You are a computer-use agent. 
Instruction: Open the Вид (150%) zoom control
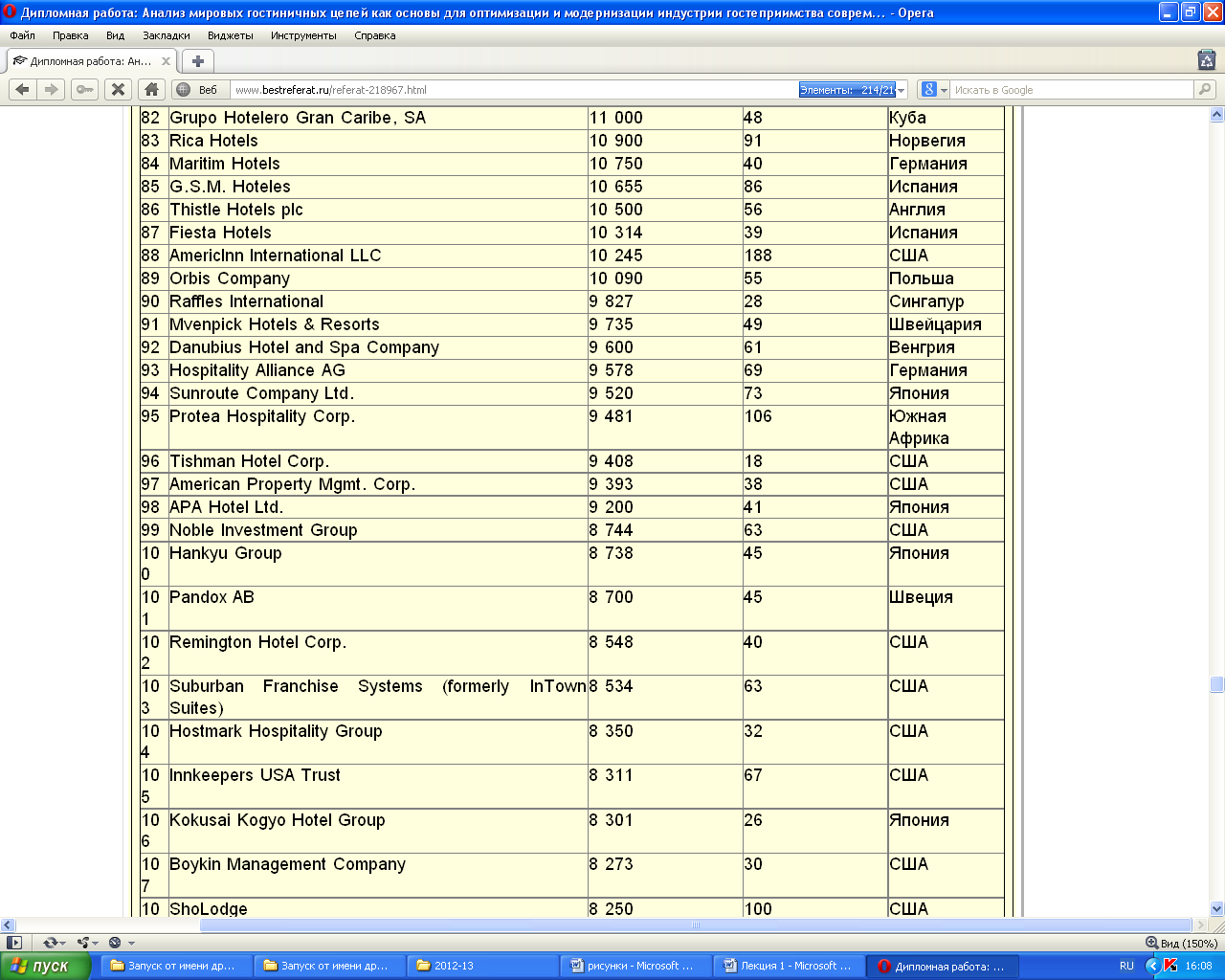coord(1181,943)
